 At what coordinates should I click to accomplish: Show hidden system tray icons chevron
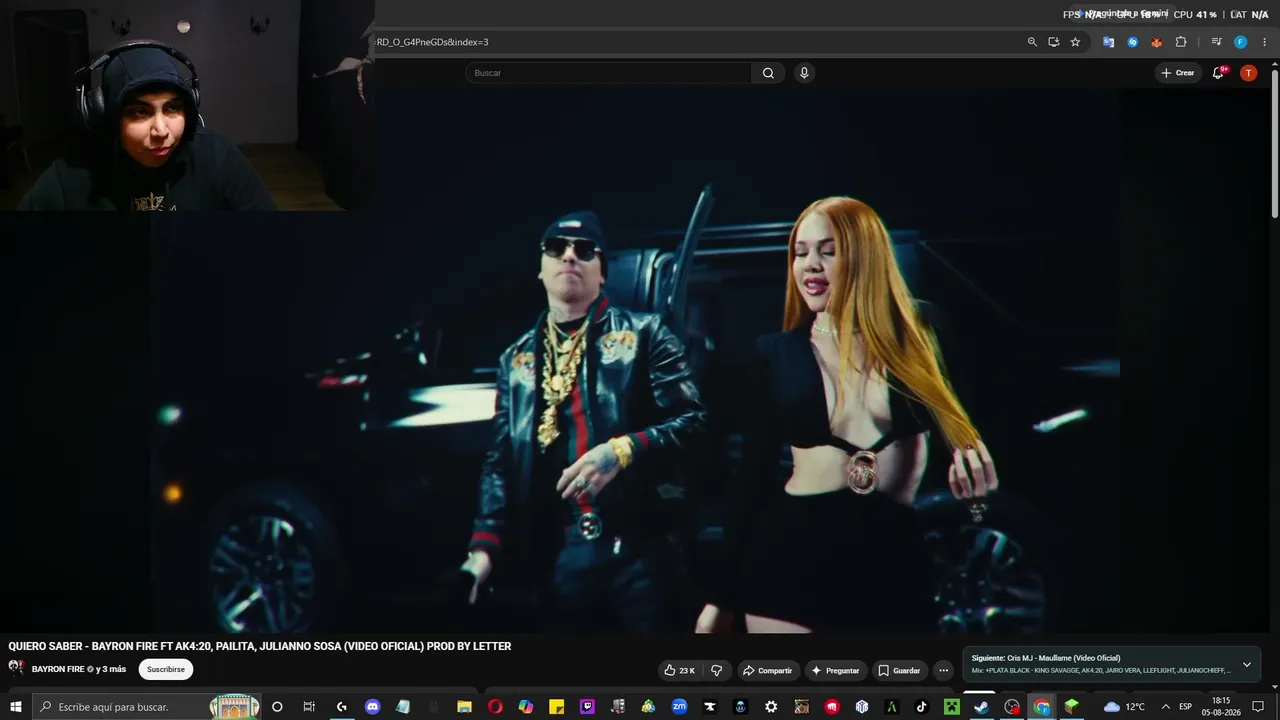1165,707
